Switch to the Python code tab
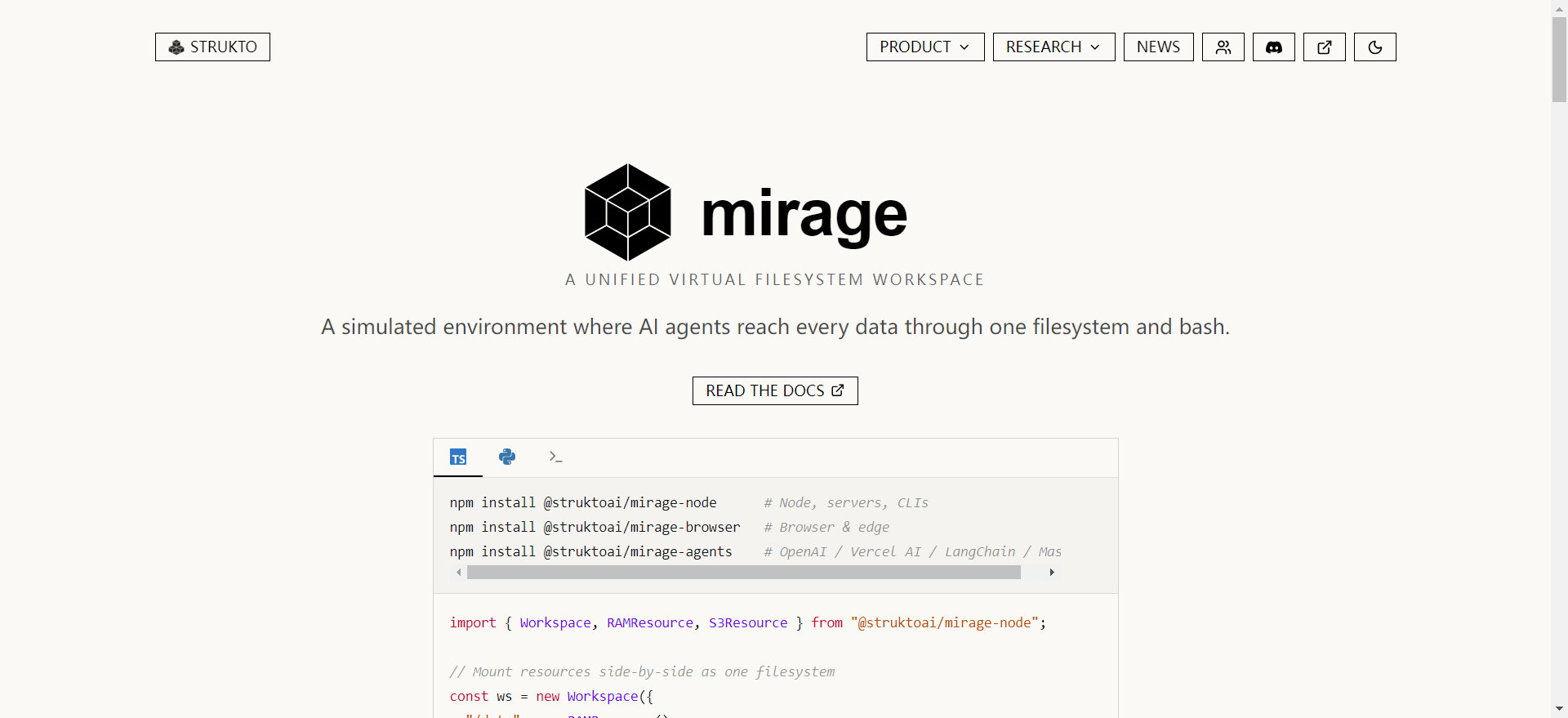This screenshot has width=1568, height=718. (x=507, y=457)
